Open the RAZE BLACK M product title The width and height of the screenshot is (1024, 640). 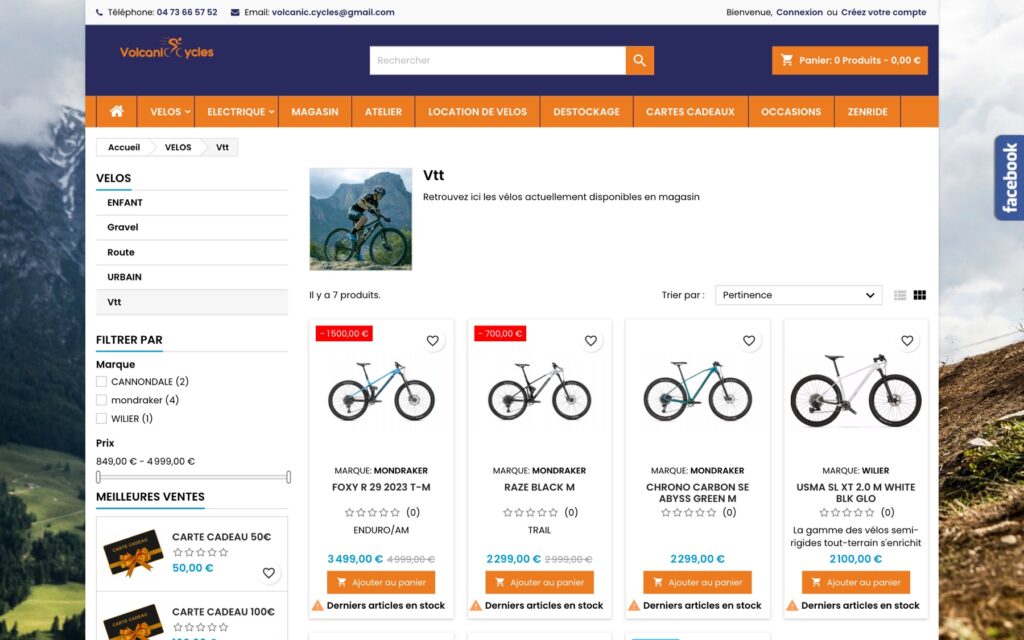coord(539,487)
